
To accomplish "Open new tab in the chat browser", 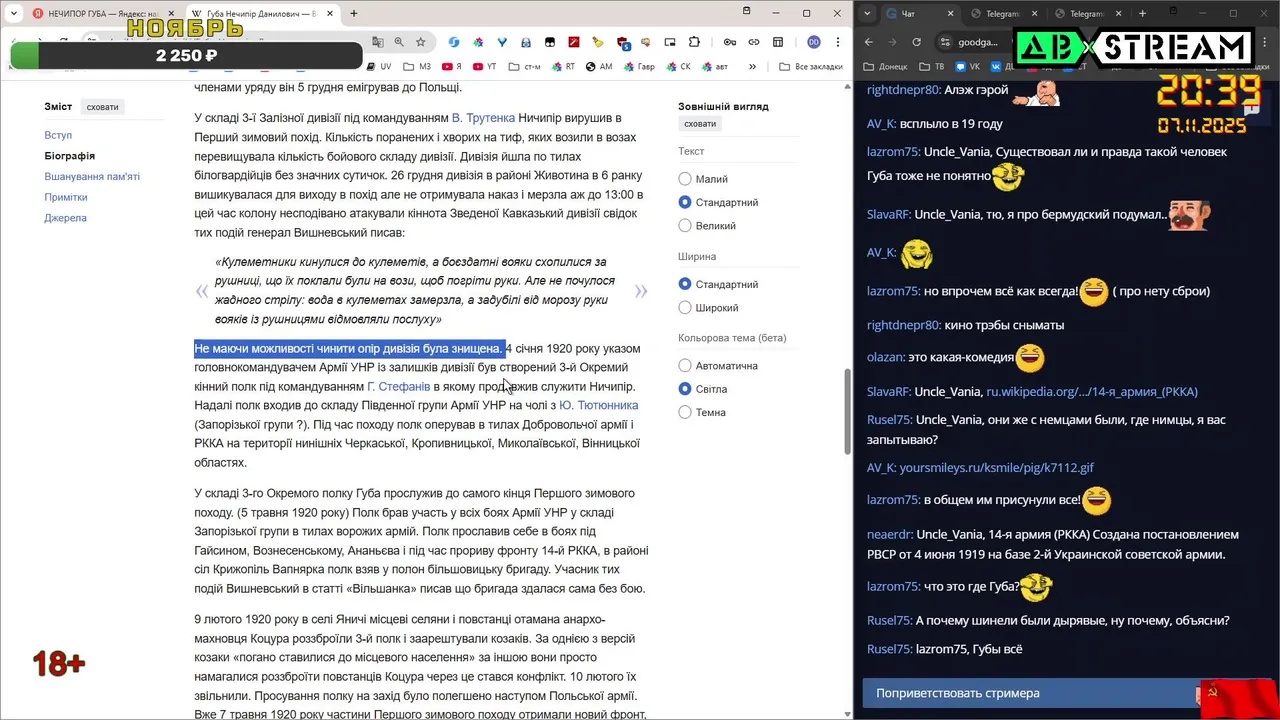I will (1142, 13).
